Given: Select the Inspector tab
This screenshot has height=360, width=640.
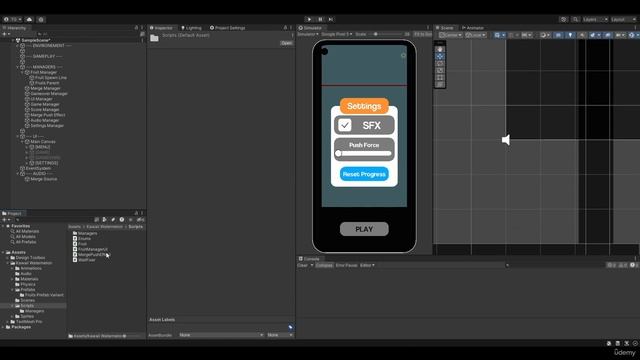Looking at the screenshot, I should (161, 28).
